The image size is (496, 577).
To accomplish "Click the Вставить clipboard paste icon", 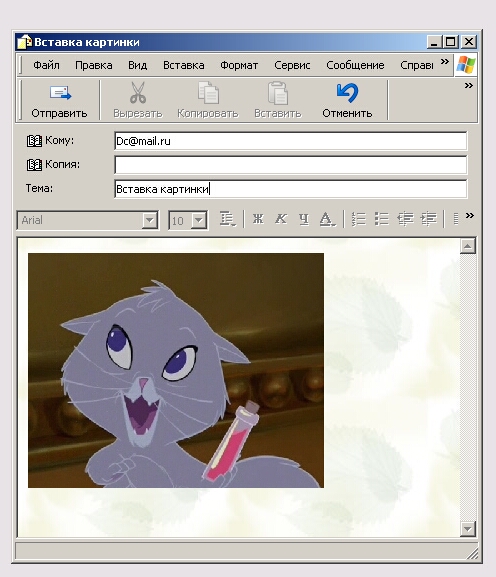I will pos(278,93).
